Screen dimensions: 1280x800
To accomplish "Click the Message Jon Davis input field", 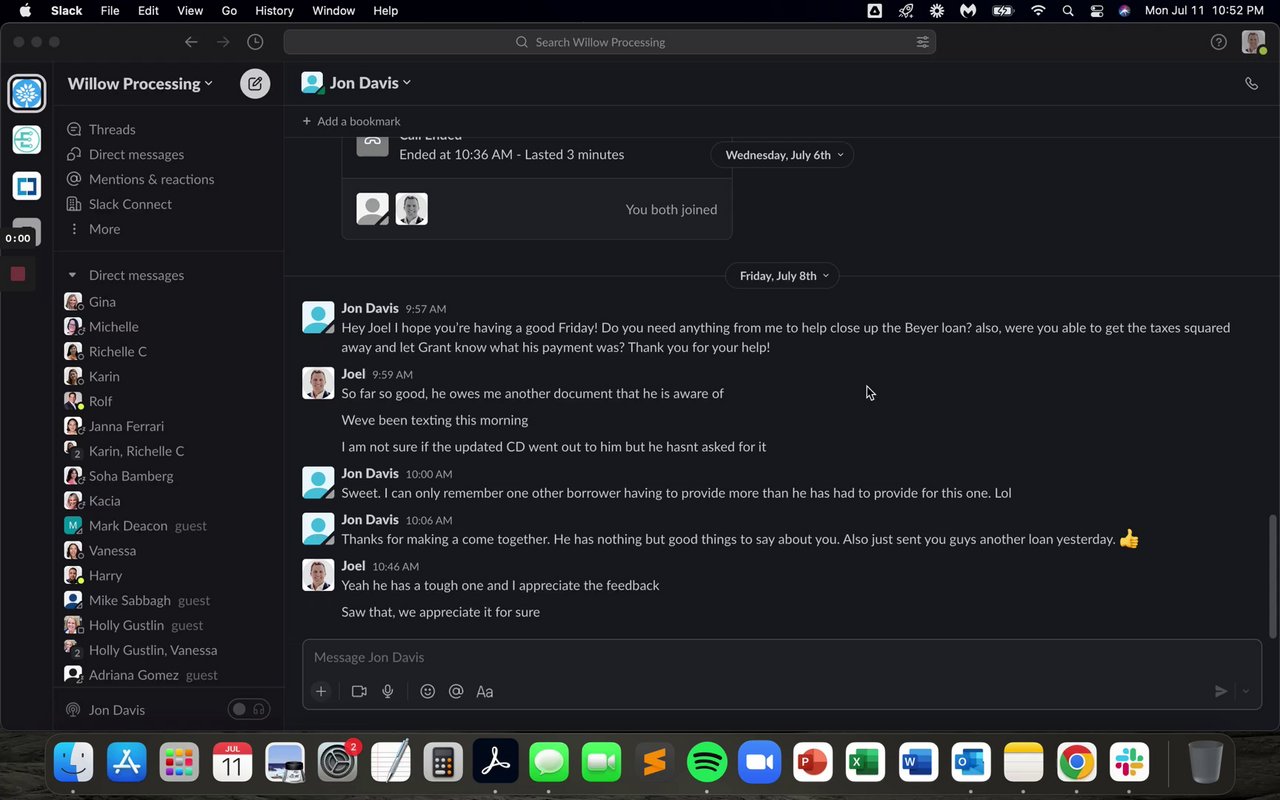I will pyautogui.click(x=782, y=657).
